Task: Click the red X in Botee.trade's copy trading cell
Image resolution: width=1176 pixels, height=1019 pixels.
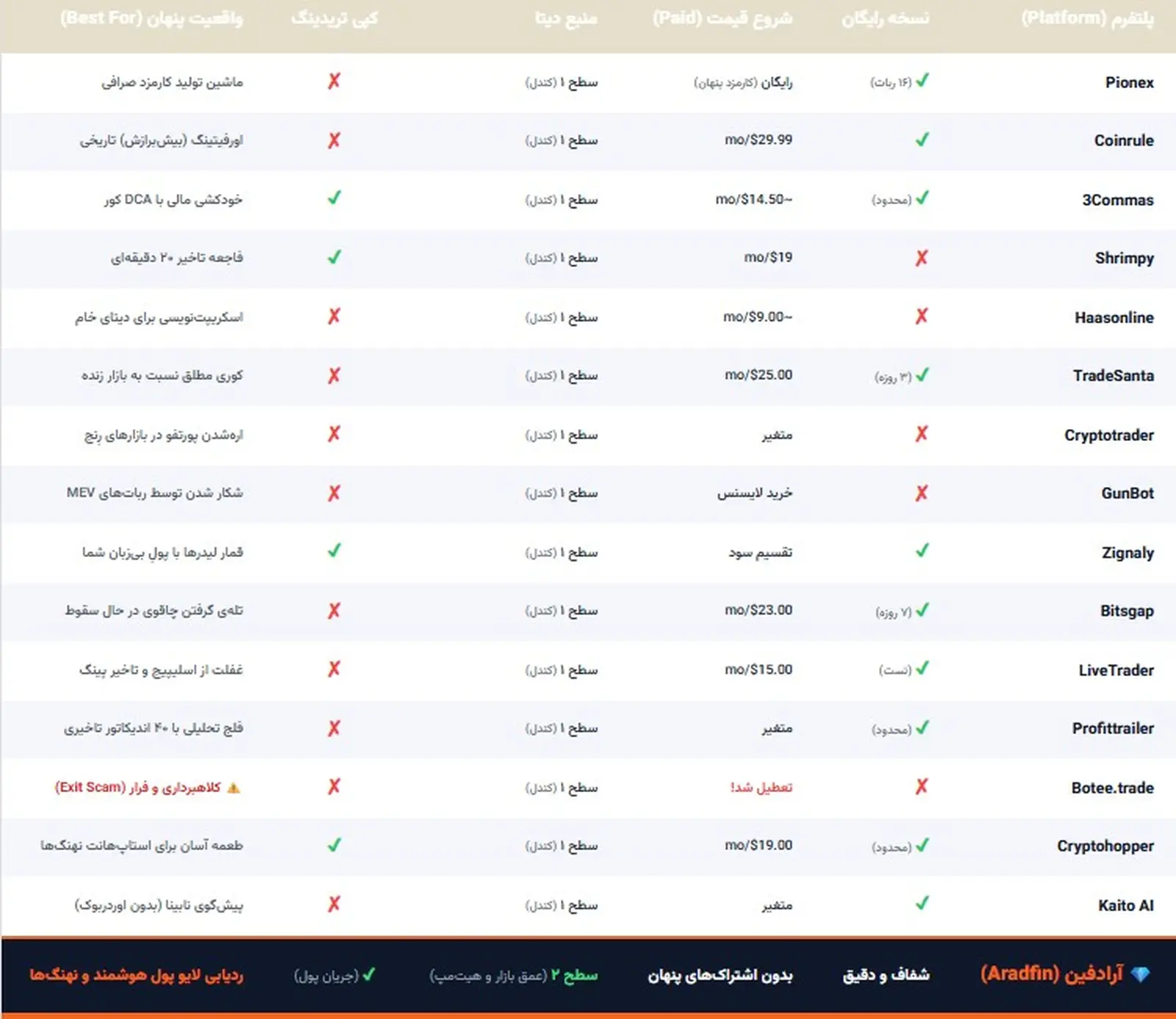Action: pos(334,787)
